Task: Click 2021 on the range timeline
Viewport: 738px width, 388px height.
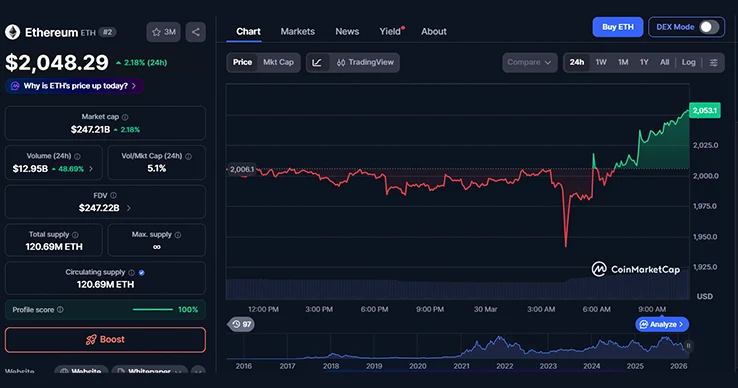Action: click(461, 366)
